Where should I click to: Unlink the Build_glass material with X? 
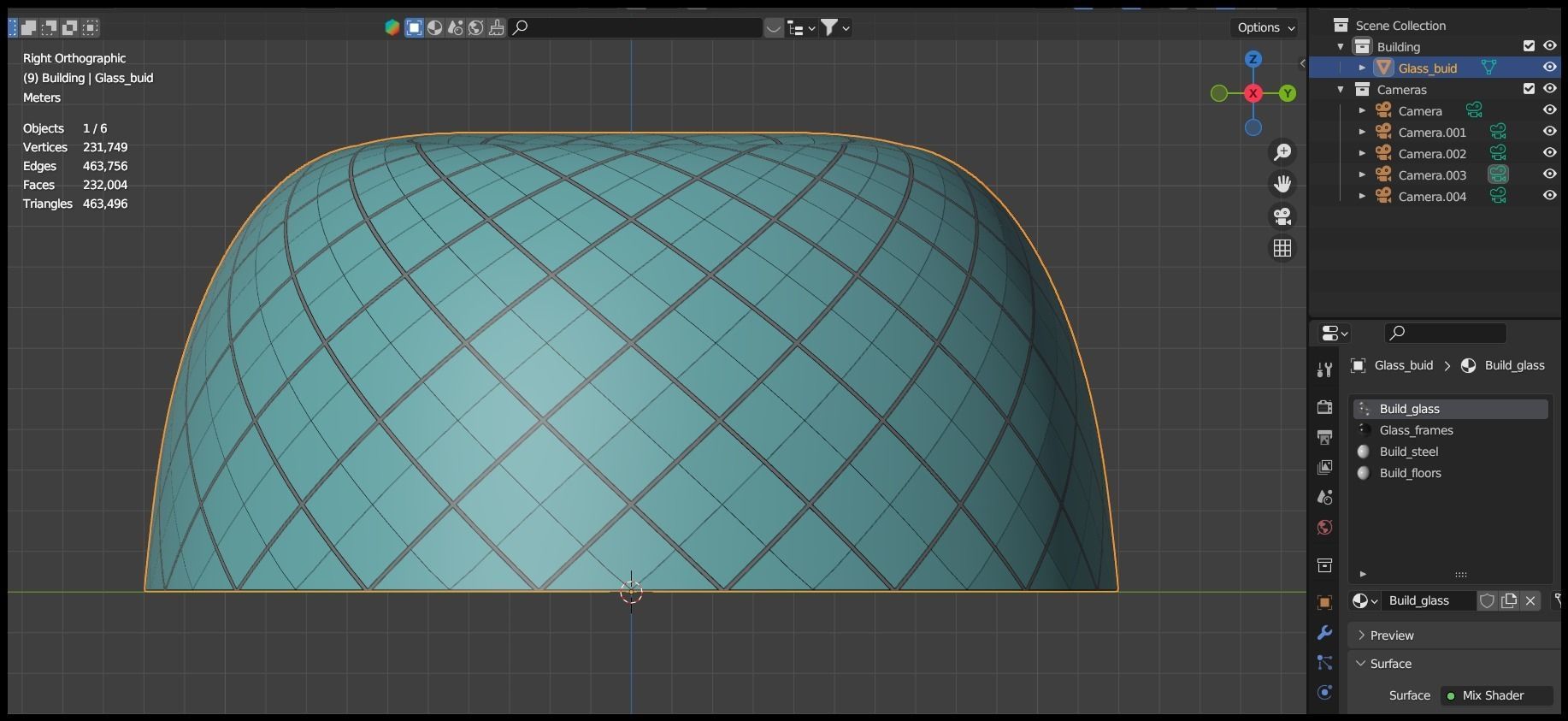1530,600
